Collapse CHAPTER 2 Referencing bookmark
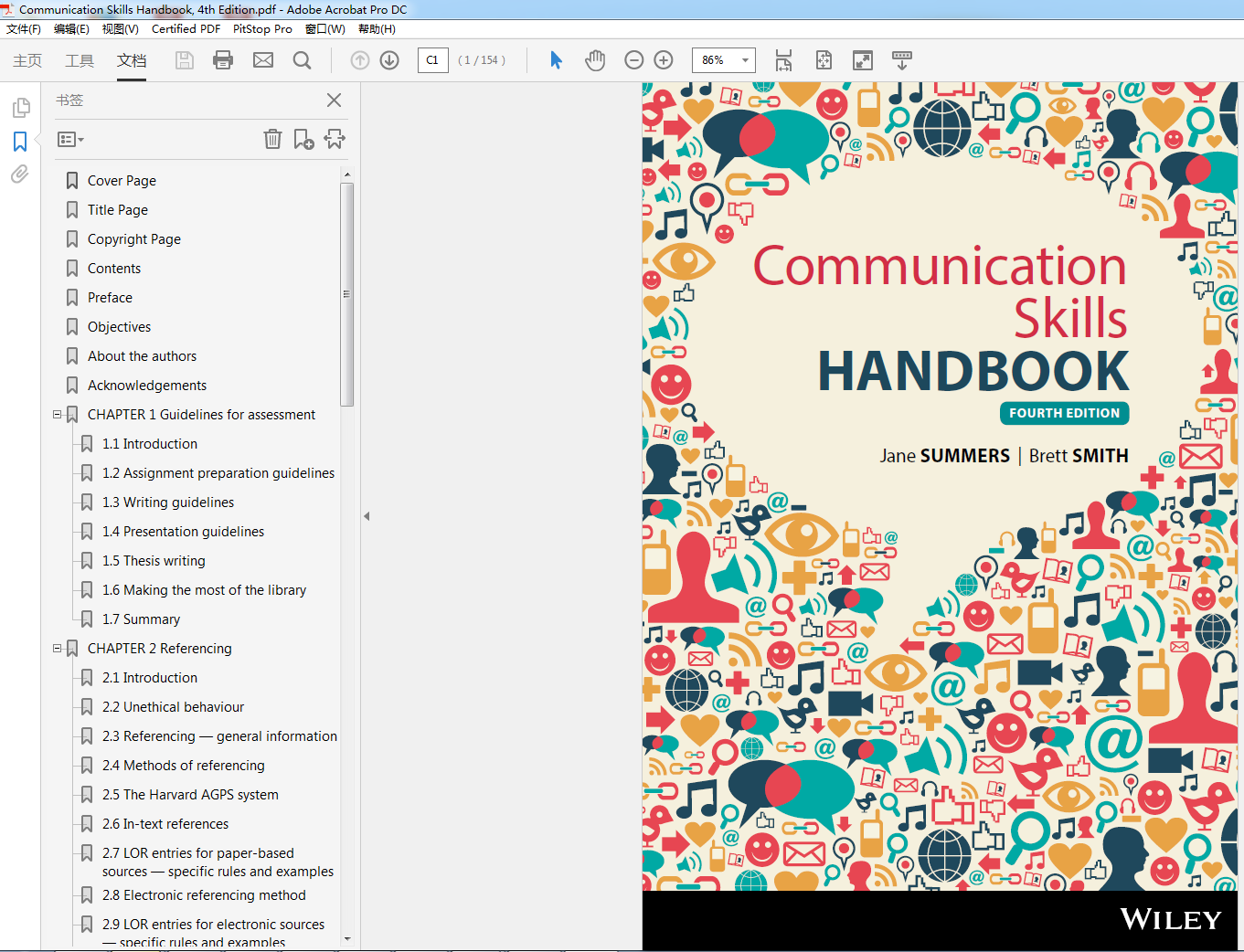1244x952 pixels. 57,649
